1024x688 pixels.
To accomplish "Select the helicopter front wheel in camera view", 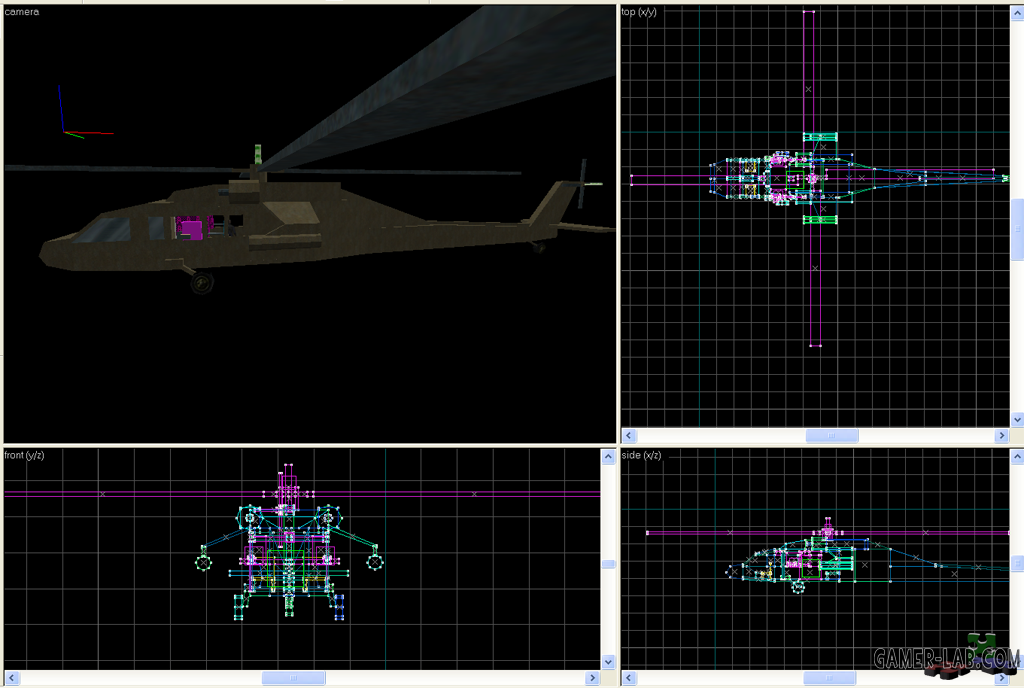I will [x=202, y=282].
